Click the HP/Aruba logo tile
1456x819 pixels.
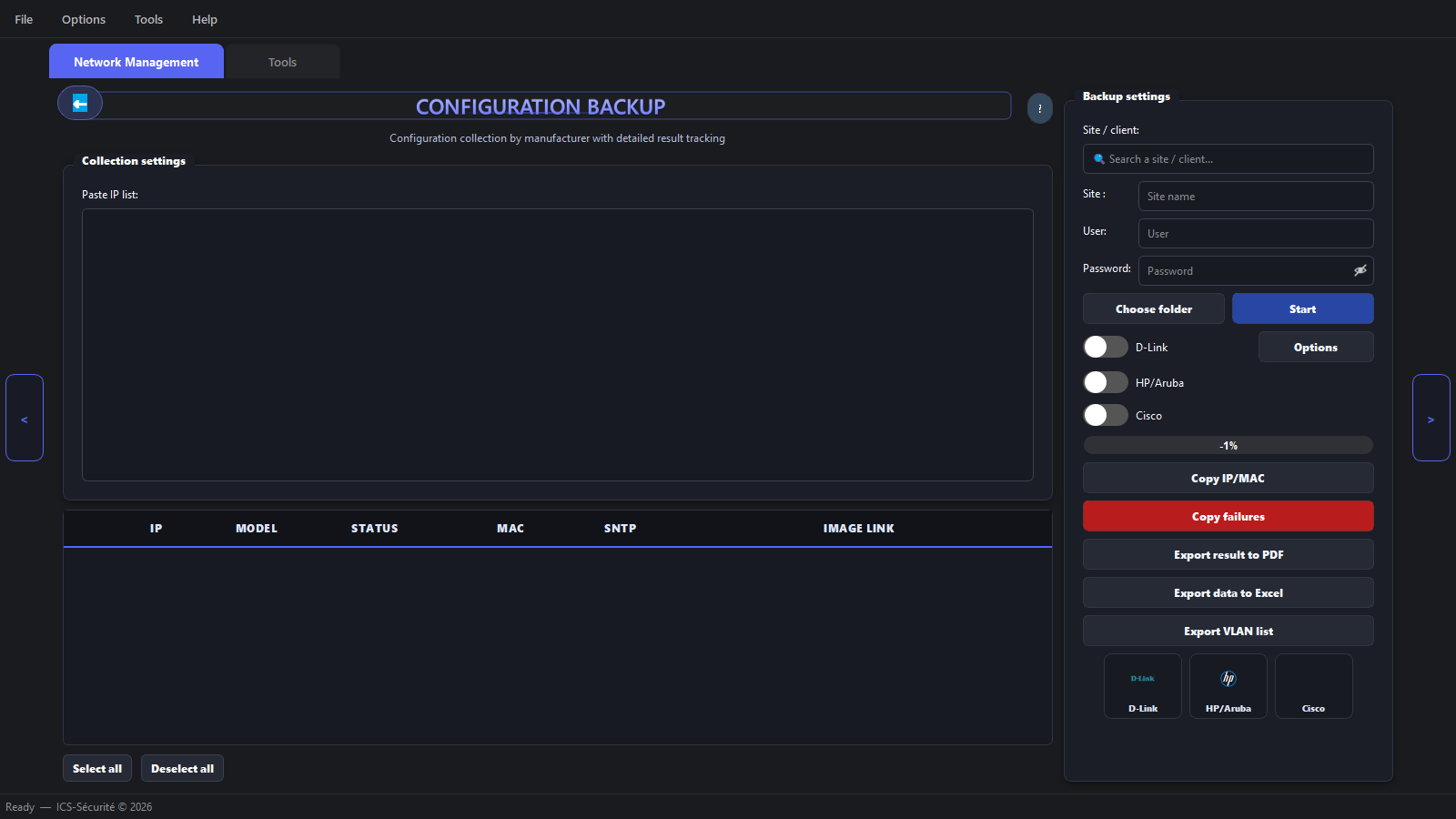1228,686
